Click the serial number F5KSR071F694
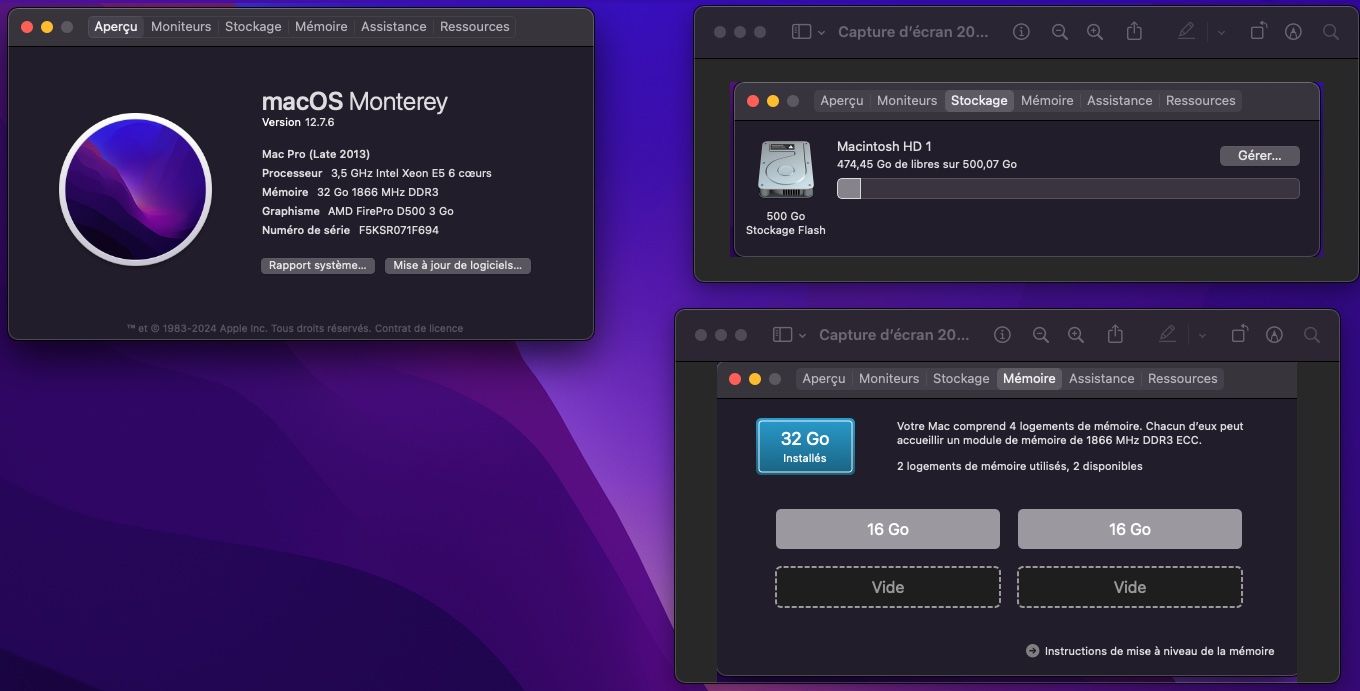 [399, 230]
